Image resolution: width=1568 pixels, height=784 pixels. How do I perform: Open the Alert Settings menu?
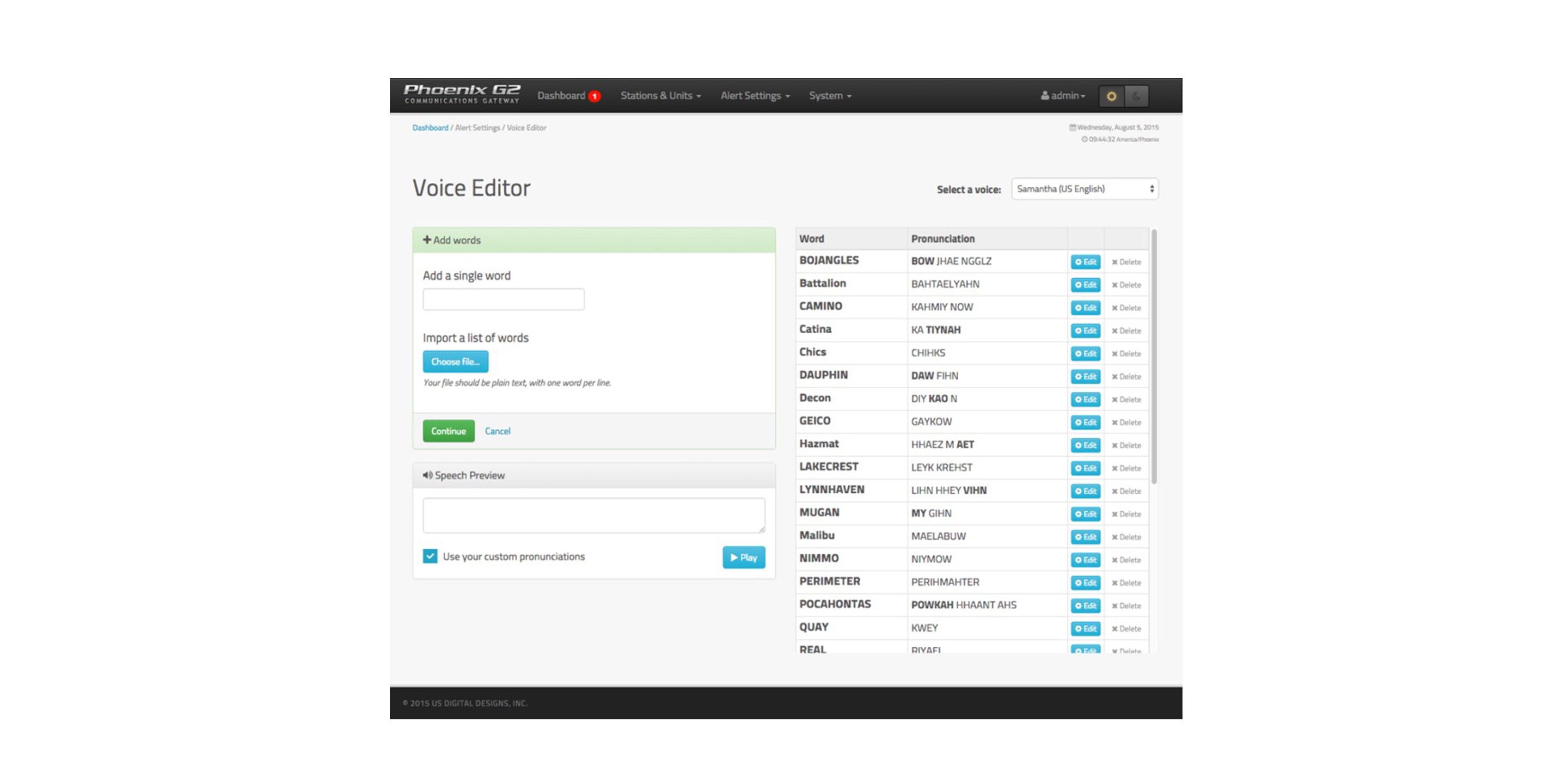click(755, 96)
